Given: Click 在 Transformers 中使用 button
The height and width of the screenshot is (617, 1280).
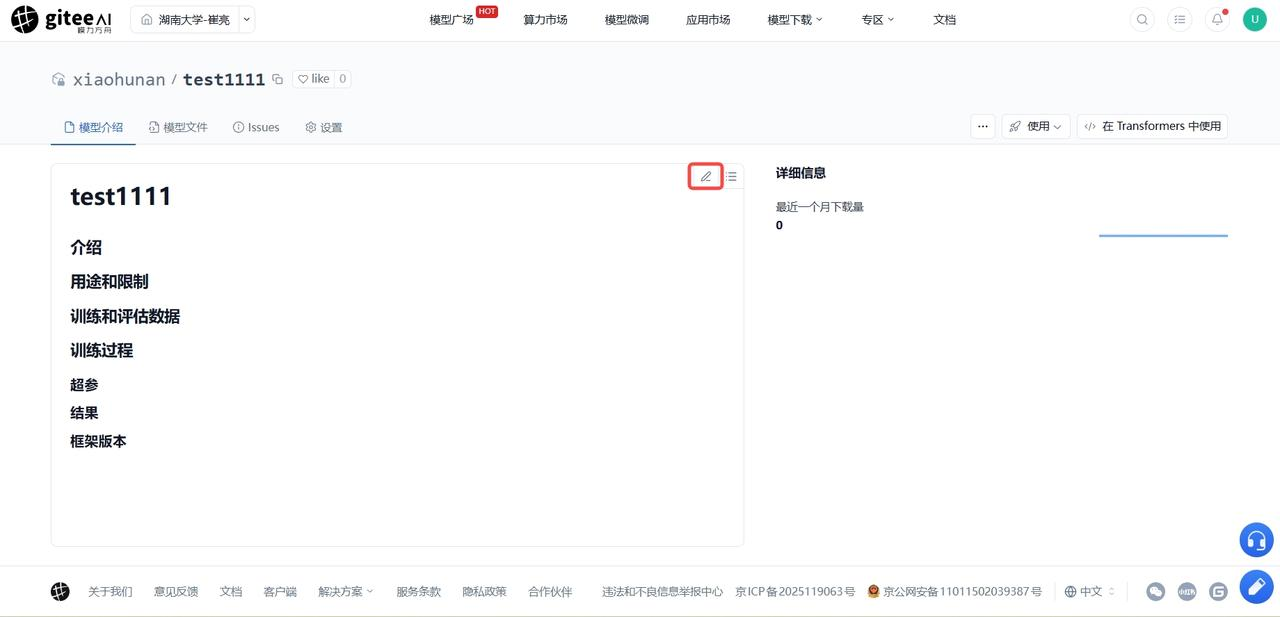Looking at the screenshot, I should (1152, 126).
